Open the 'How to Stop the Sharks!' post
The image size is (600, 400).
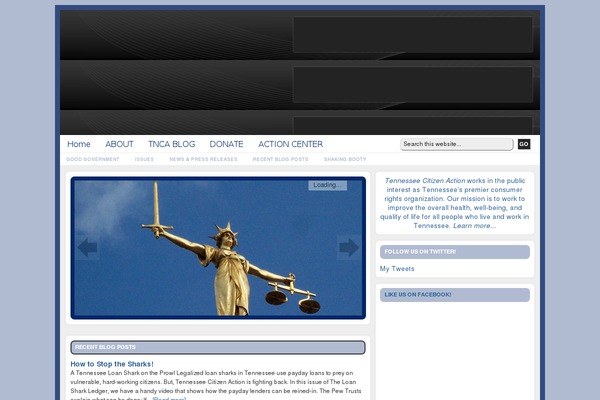point(112,364)
